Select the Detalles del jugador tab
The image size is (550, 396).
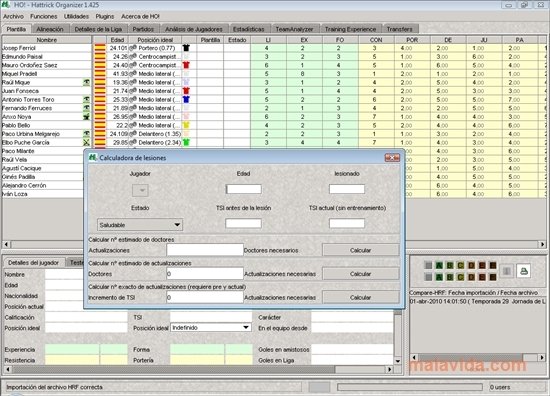[x=34, y=263]
